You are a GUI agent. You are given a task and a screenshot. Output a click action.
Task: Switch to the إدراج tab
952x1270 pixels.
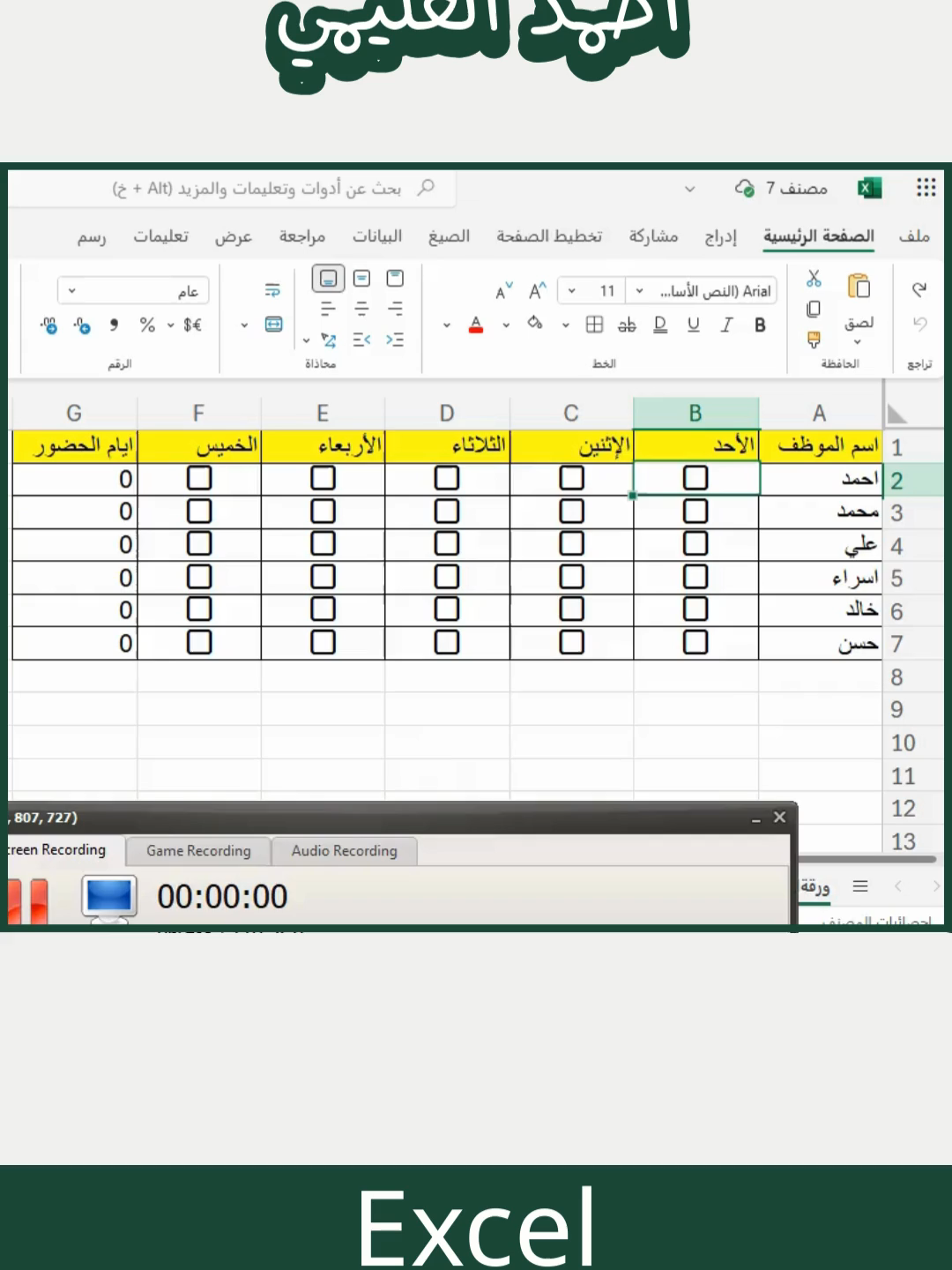[x=720, y=236]
